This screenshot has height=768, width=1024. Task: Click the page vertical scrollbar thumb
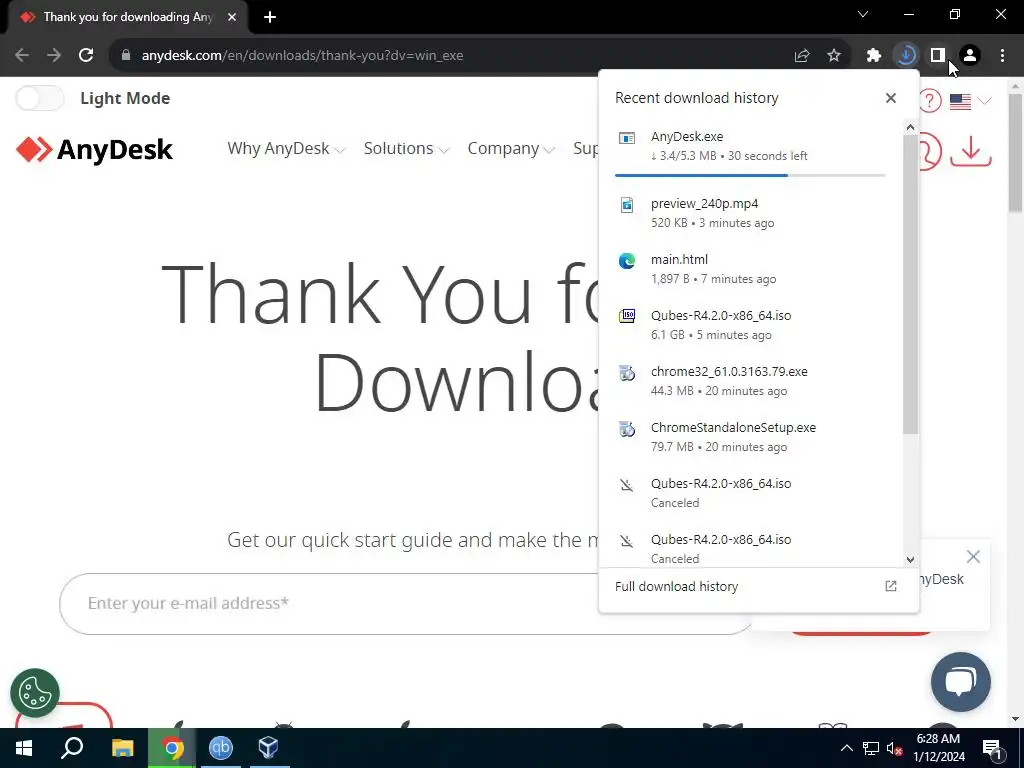[x=1015, y=152]
